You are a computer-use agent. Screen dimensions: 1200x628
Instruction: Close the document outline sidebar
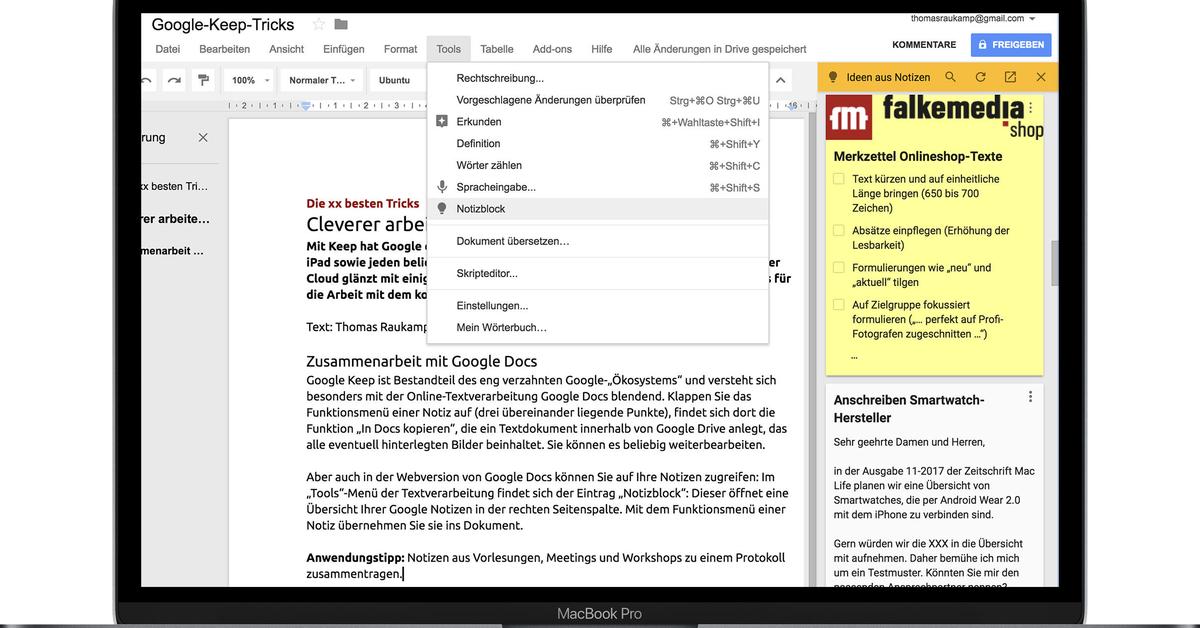tap(203, 137)
